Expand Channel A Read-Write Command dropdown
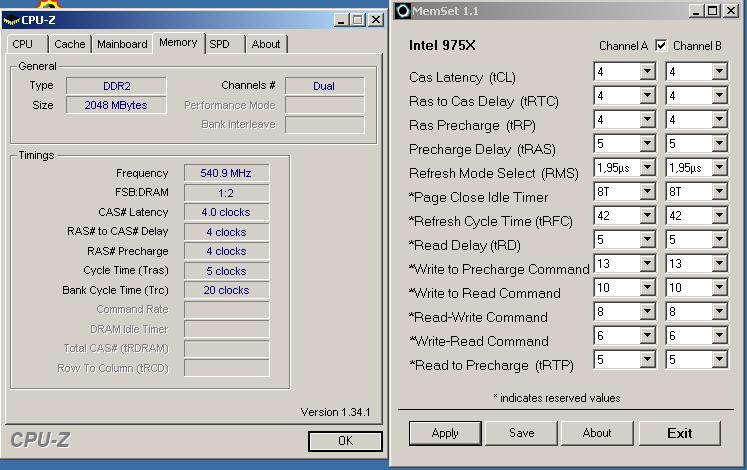Viewport: 747px width, 470px height. pyautogui.click(x=647, y=311)
